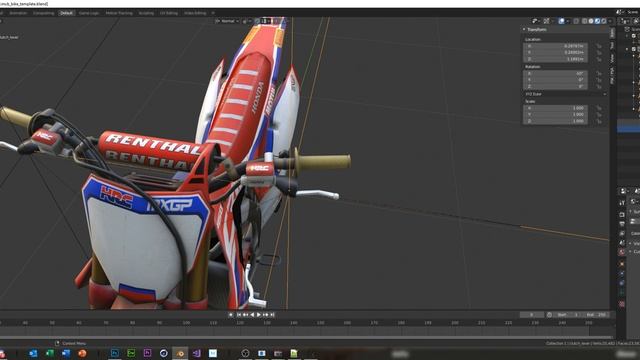This screenshot has width=640, height=360.
Task: Select wireframe viewport shading
Action: pyautogui.click(x=584, y=21)
